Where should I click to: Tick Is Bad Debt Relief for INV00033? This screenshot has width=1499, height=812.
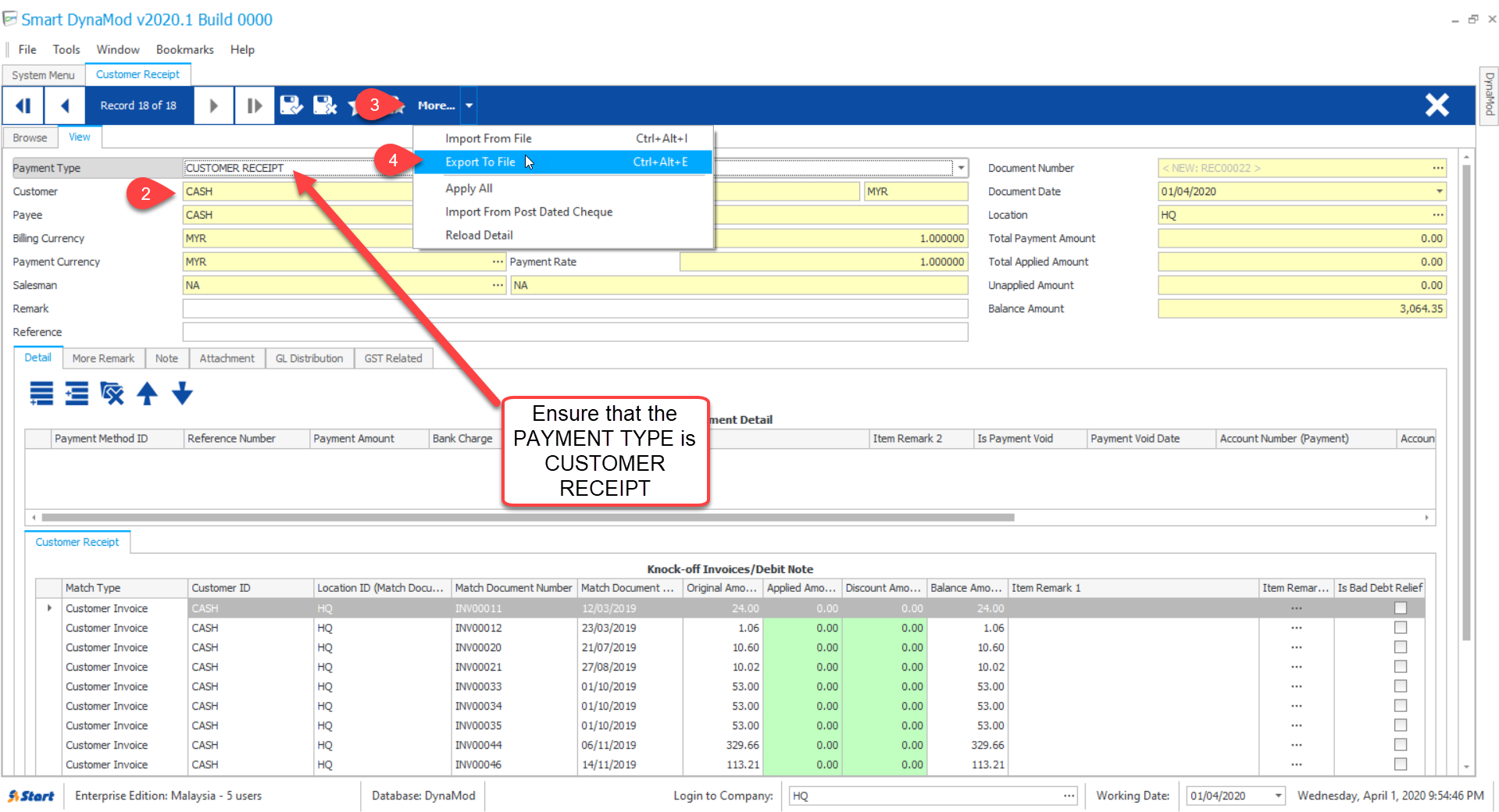1401,686
